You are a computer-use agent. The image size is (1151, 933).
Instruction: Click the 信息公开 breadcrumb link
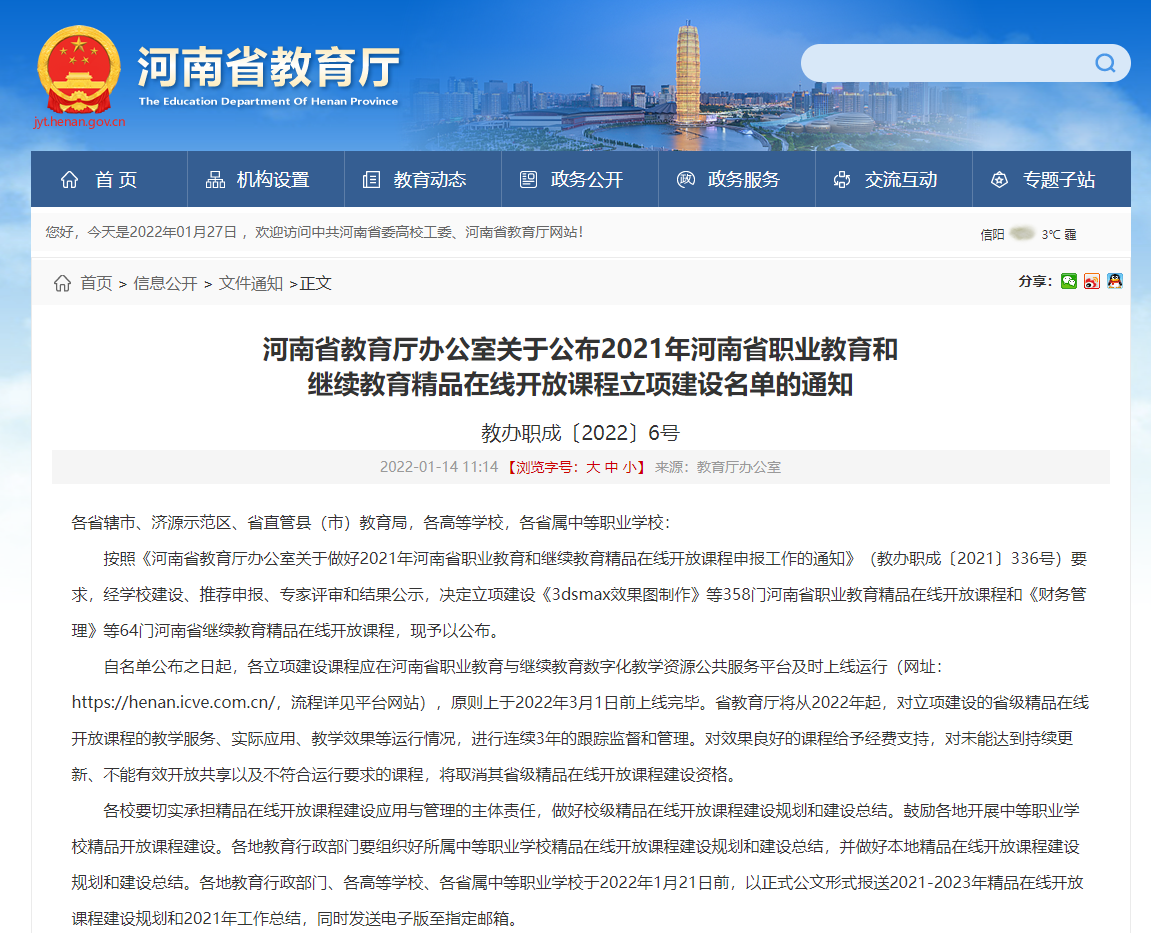[x=165, y=283]
